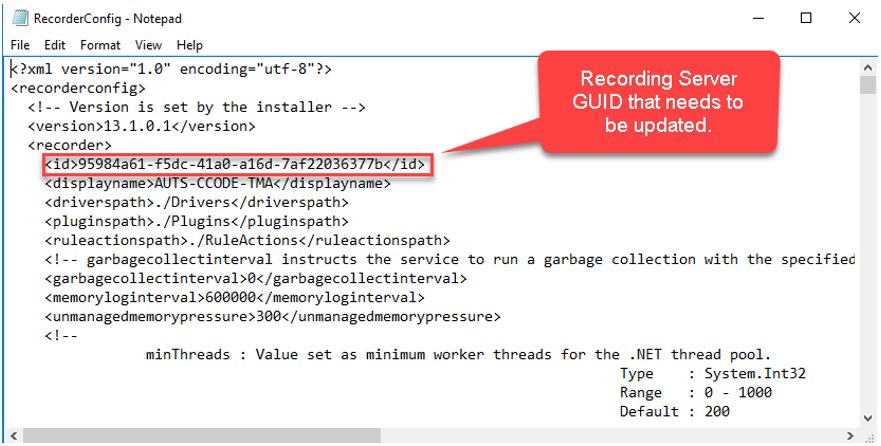Image resolution: width=881 pixels, height=446 pixels.
Task: Open the Edit menu
Action: coord(55,45)
